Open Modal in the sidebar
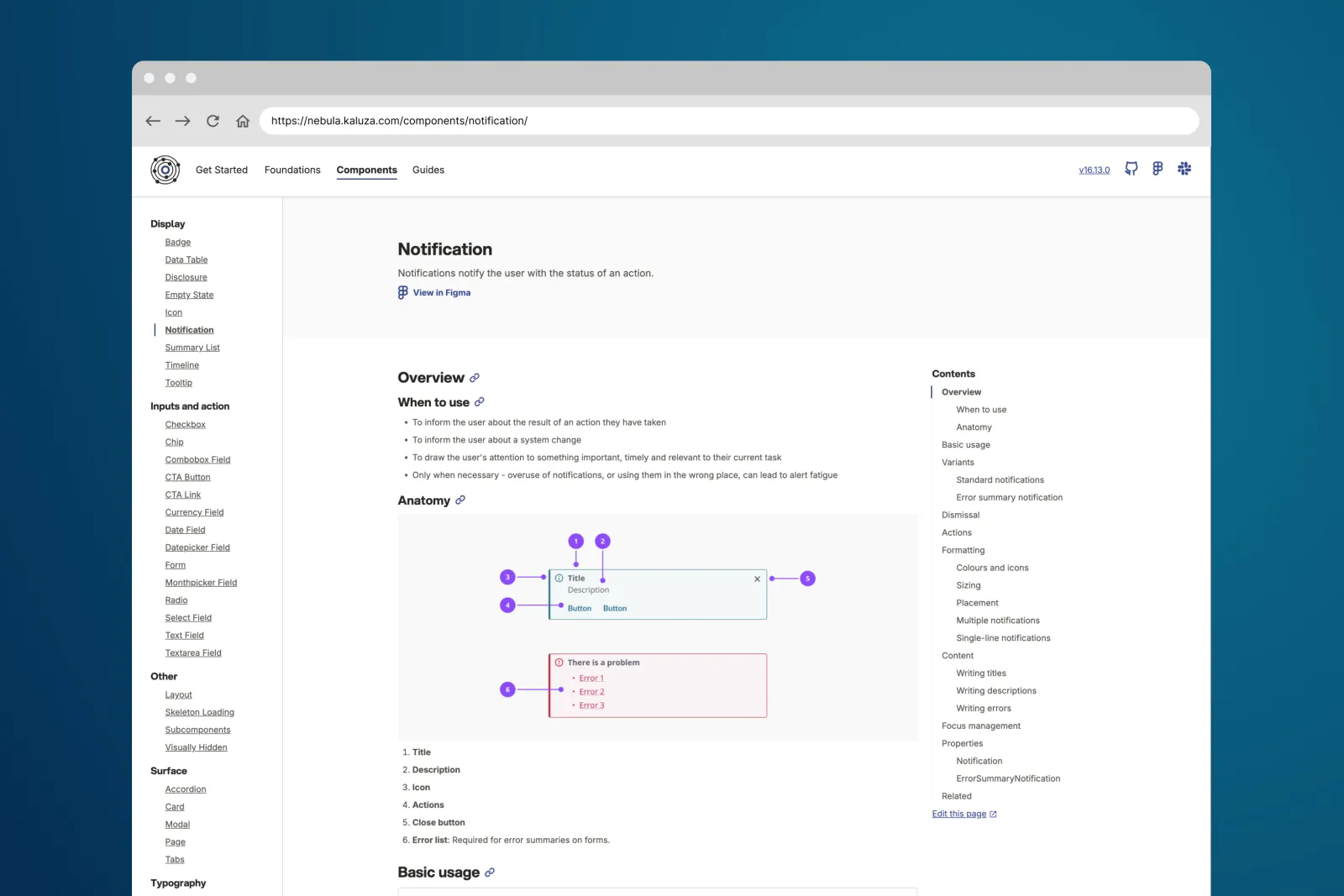Image resolution: width=1344 pixels, height=896 pixels. pos(177,825)
